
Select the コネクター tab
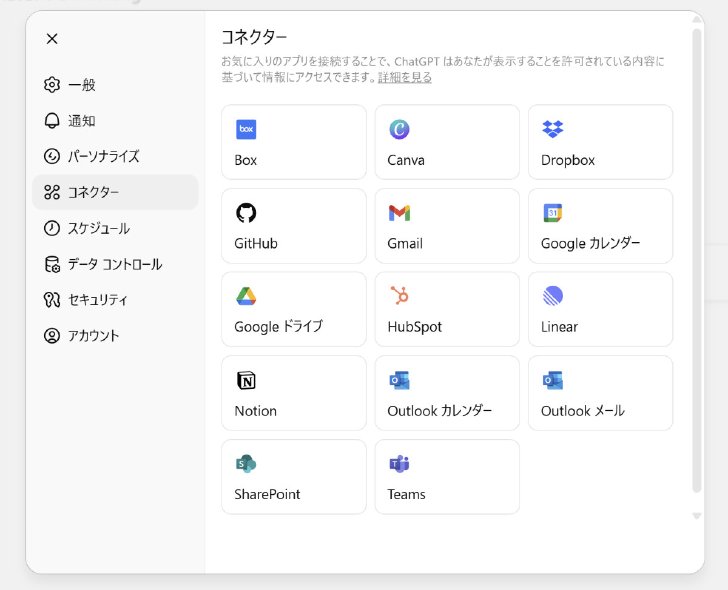[115, 192]
